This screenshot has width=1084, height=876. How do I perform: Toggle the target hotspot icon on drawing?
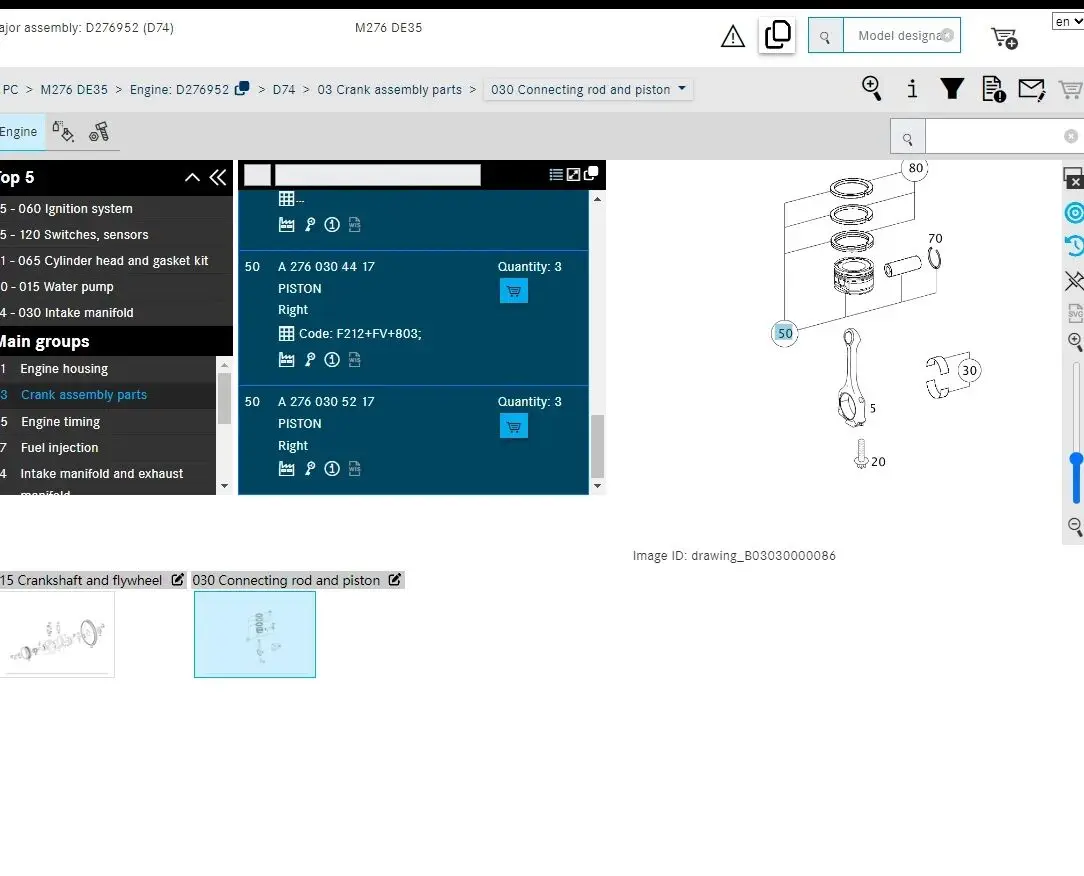1075,212
